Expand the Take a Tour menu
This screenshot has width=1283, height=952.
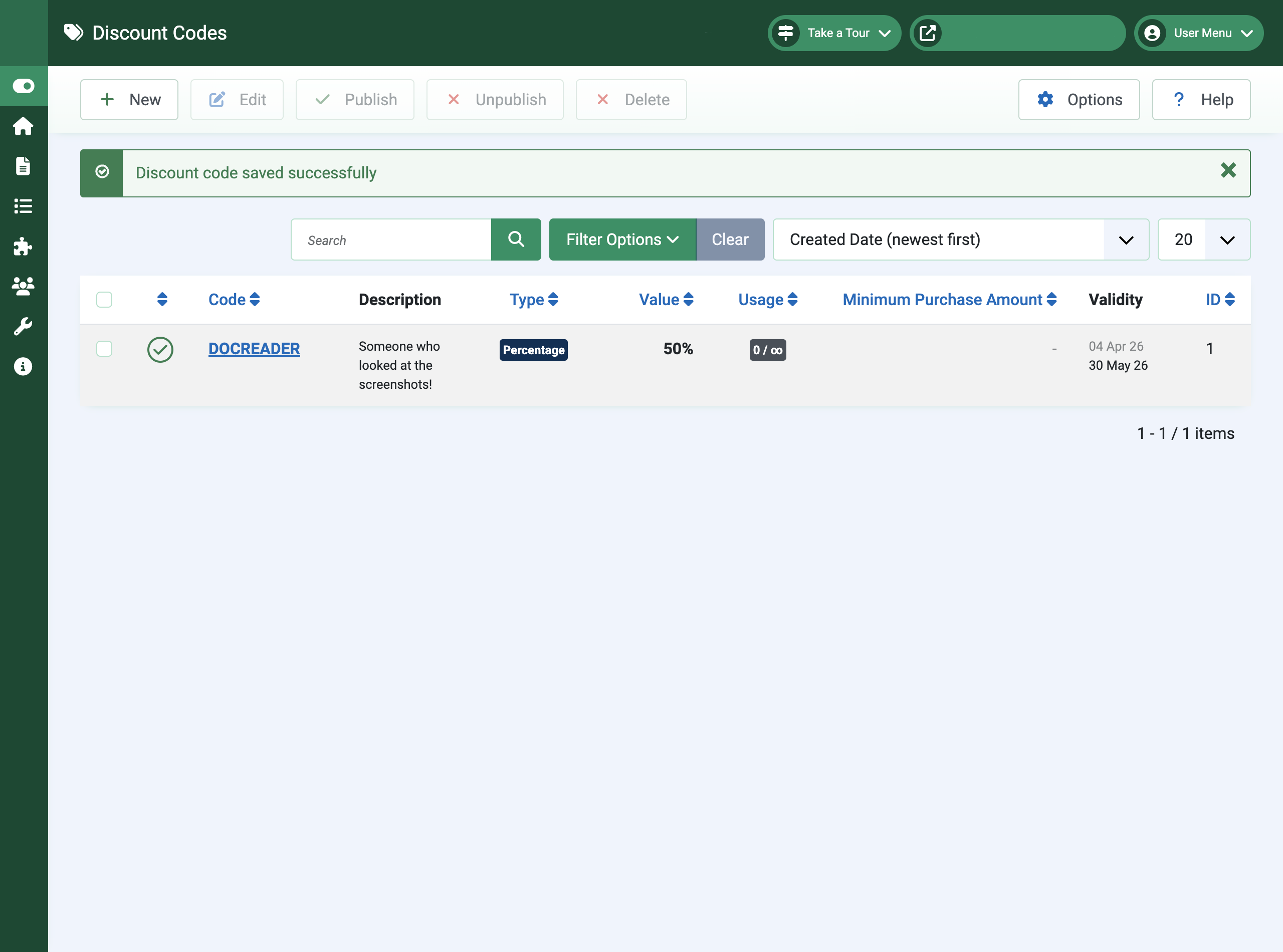tap(834, 33)
